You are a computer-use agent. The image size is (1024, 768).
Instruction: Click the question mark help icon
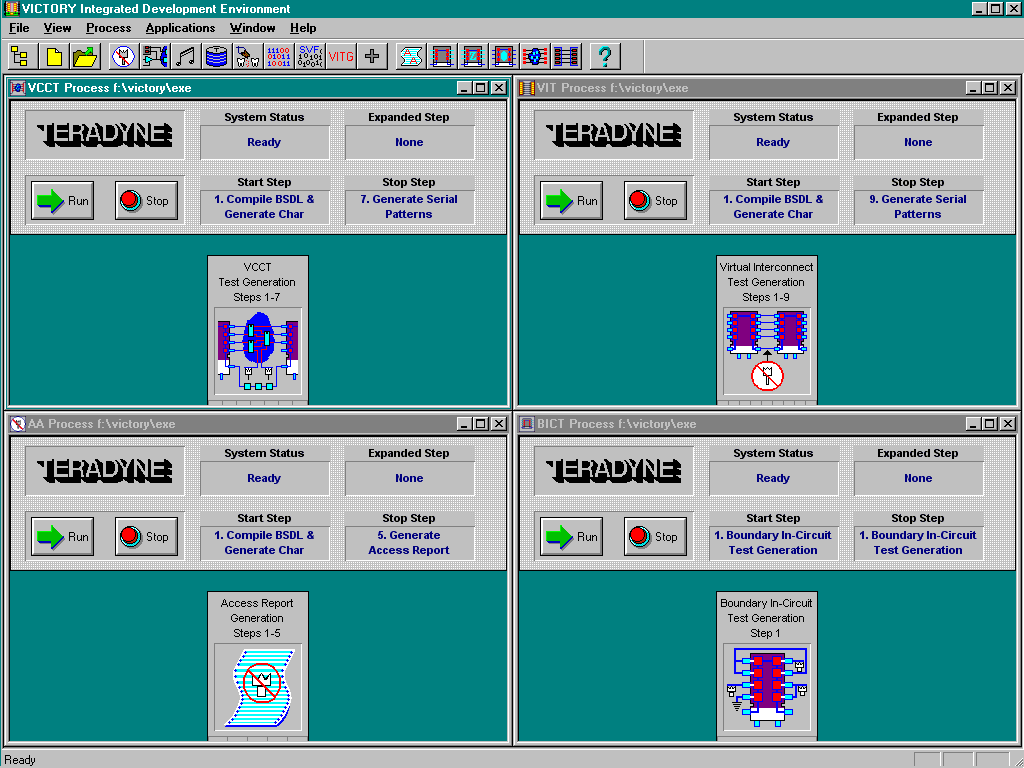pyautogui.click(x=605, y=56)
